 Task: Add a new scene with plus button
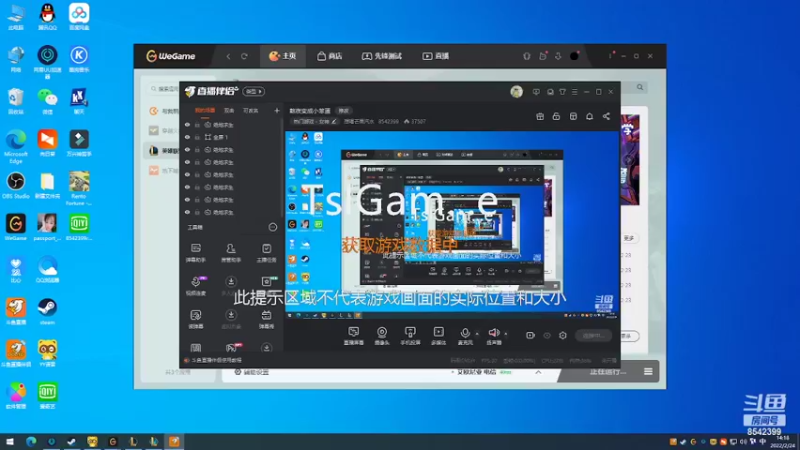click(277, 110)
